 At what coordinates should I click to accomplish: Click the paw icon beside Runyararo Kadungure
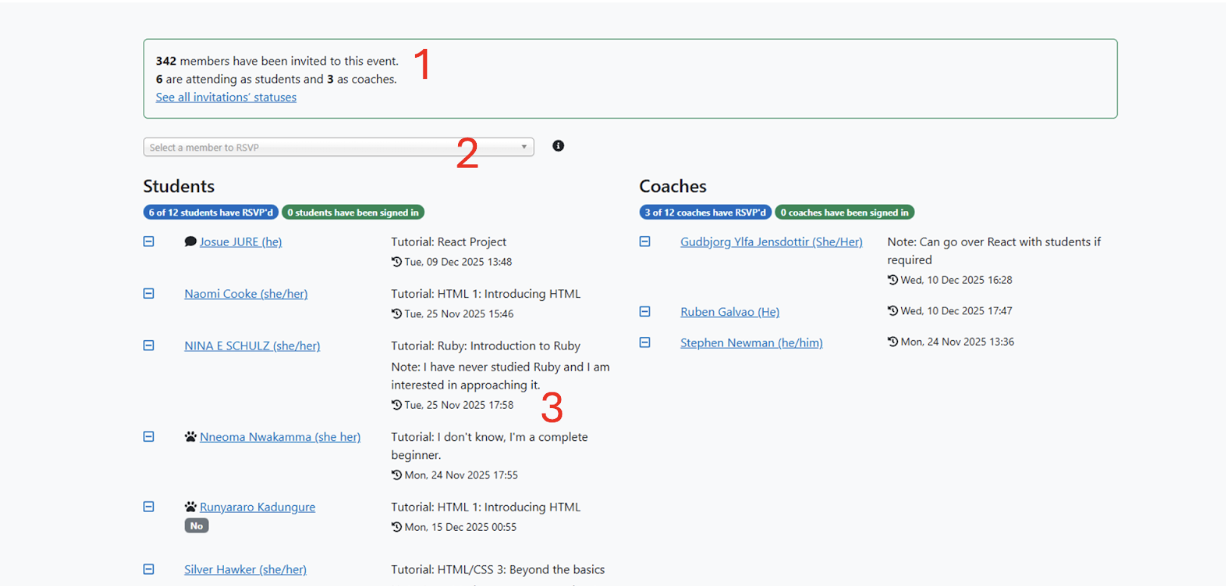(x=190, y=507)
